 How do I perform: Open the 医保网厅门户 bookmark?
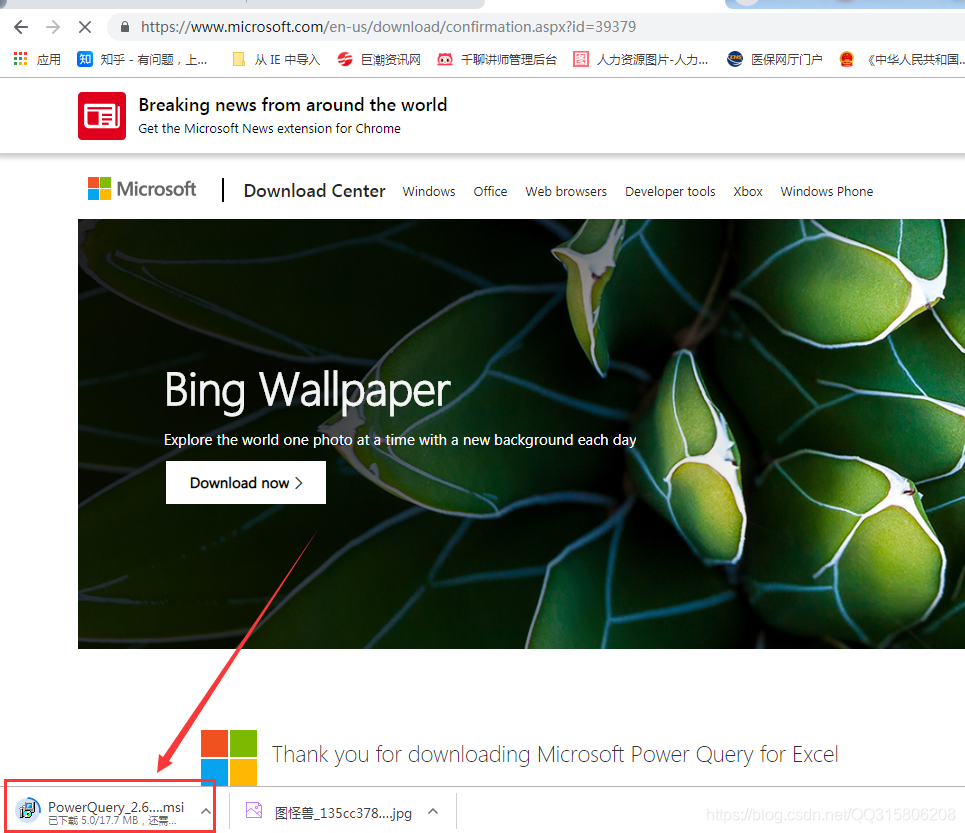[x=774, y=59]
